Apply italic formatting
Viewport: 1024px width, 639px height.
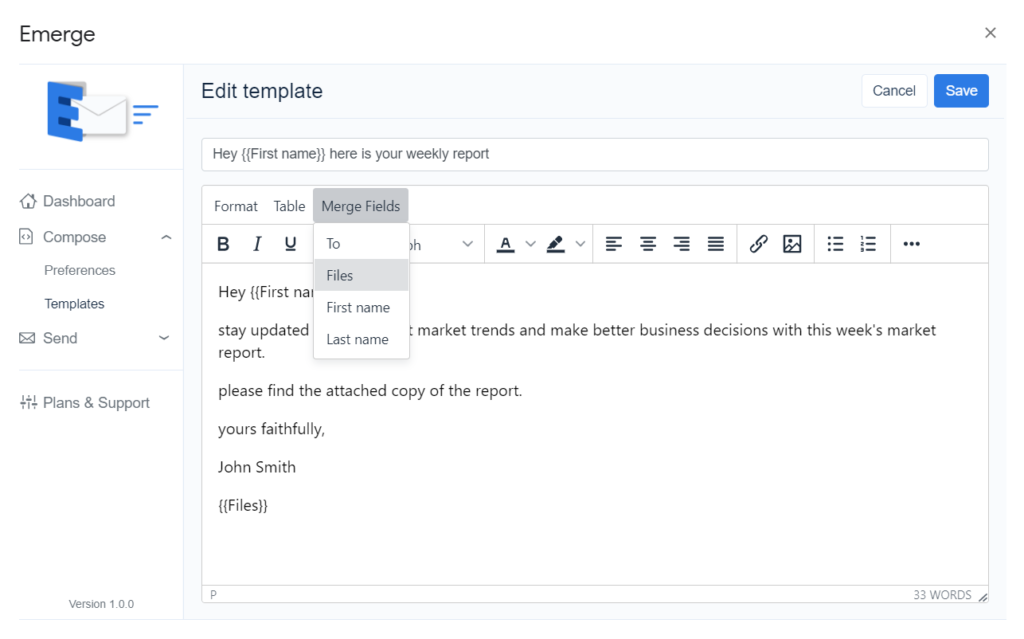point(257,244)
